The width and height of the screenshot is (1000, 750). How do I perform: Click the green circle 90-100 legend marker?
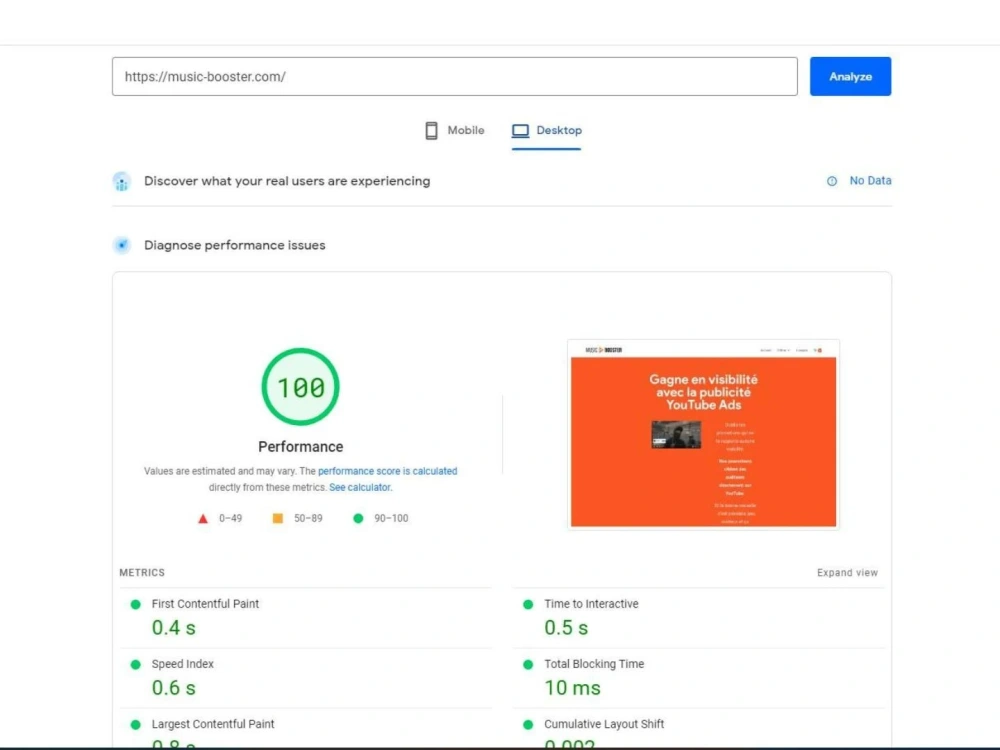(x=357, y=518)
